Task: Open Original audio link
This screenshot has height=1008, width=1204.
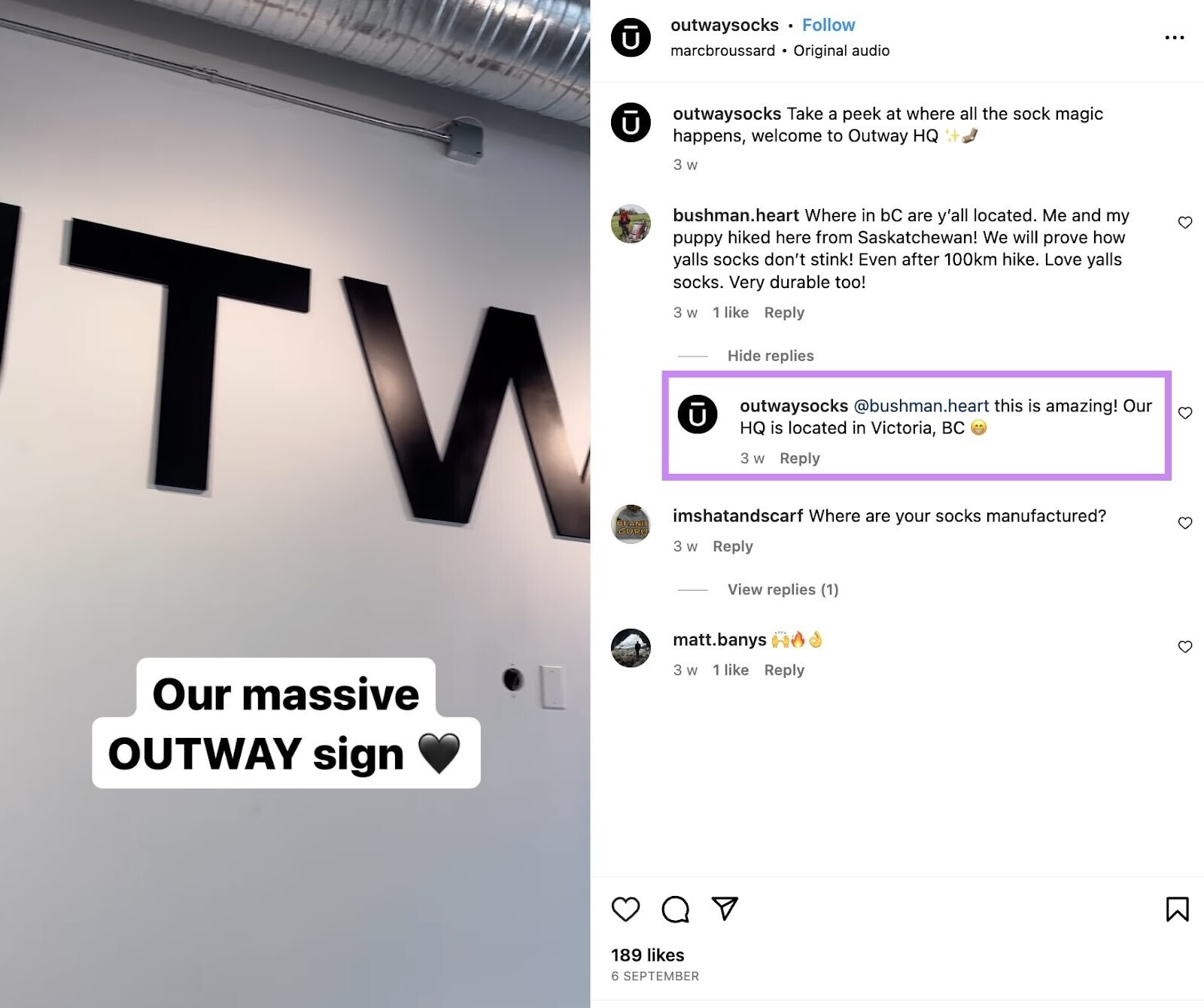Action: (x=841, y=50)
